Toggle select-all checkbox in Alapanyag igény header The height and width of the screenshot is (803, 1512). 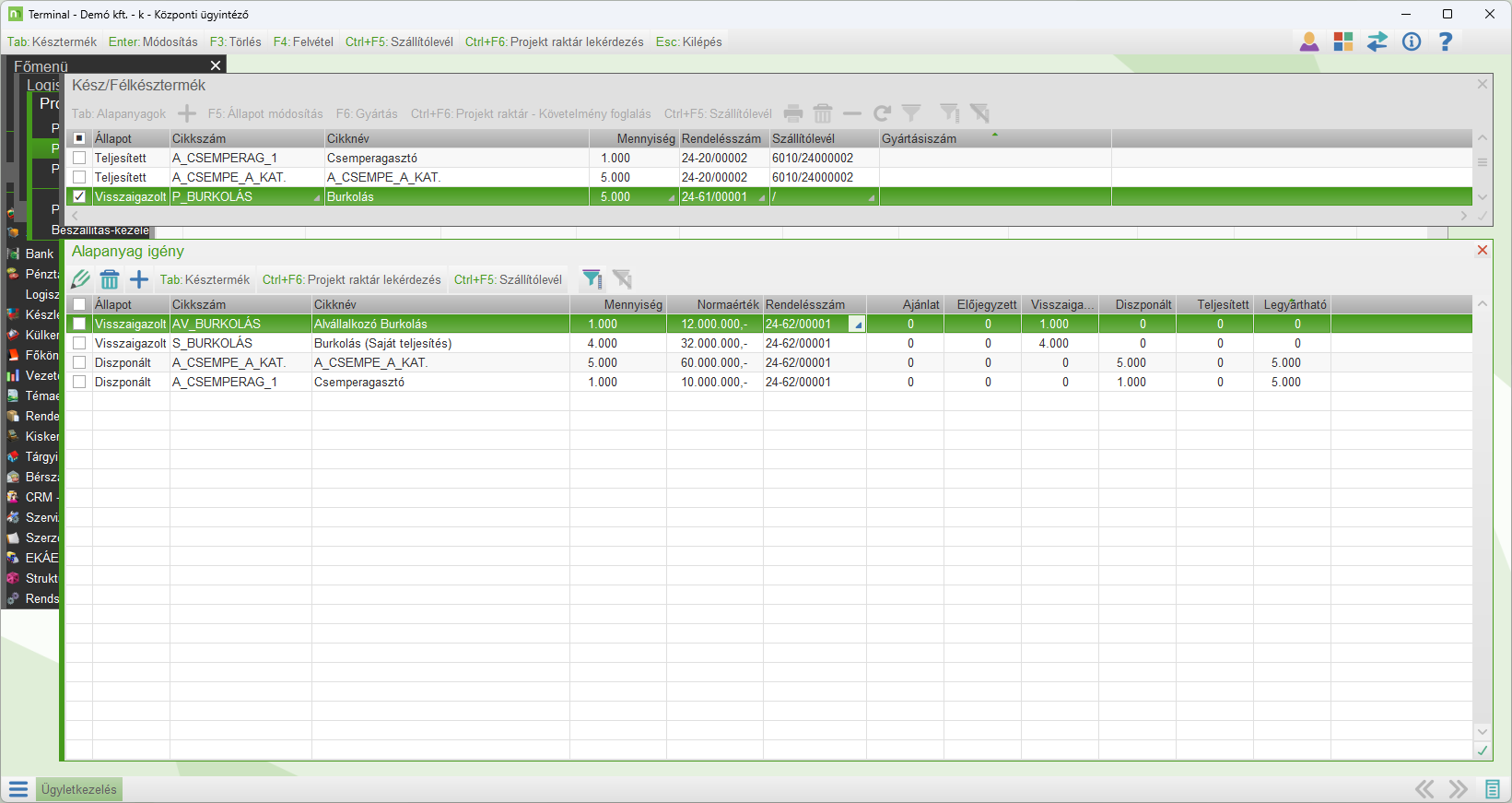79,304
